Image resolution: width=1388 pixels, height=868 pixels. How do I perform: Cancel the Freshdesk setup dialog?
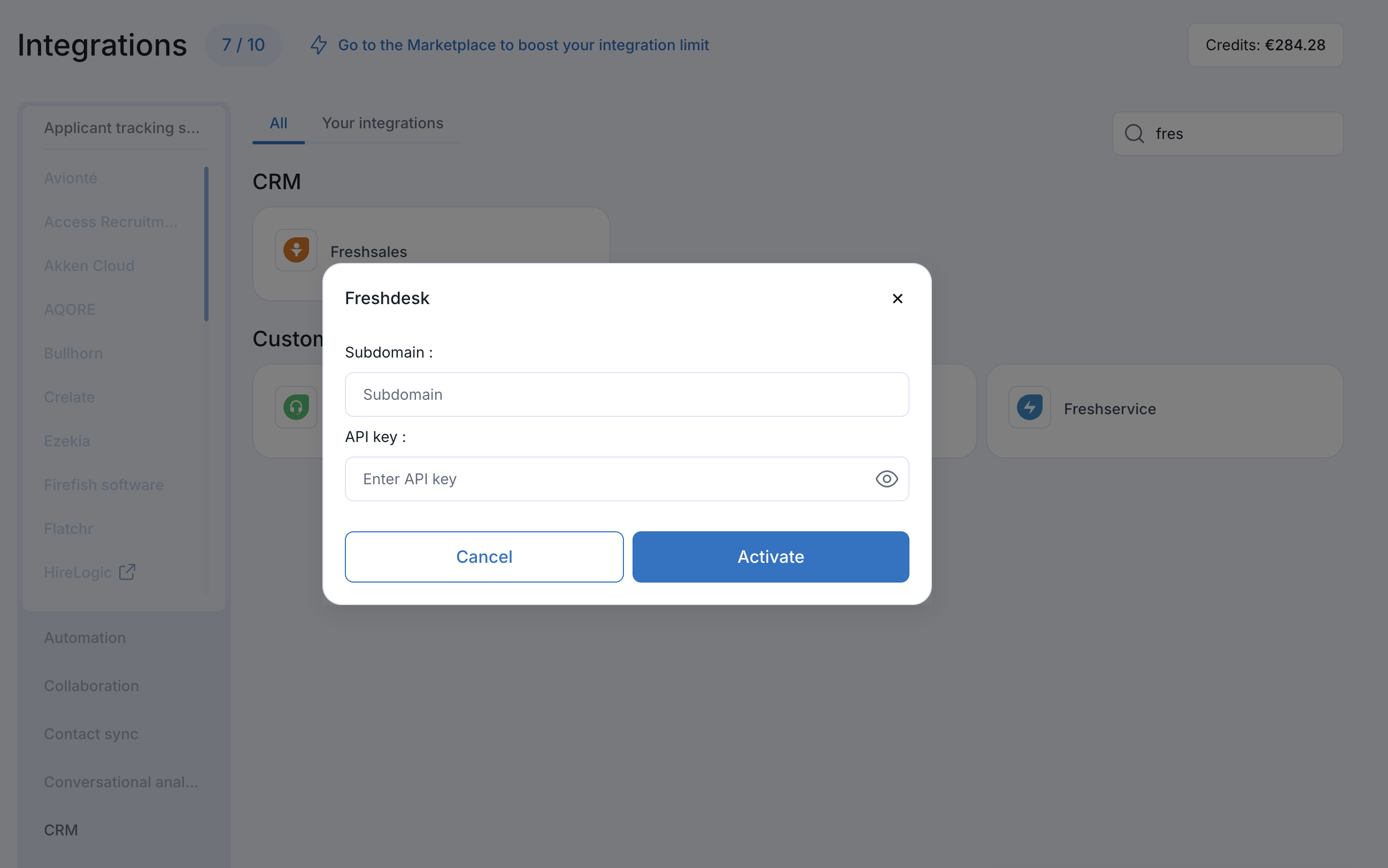[483, 557]
